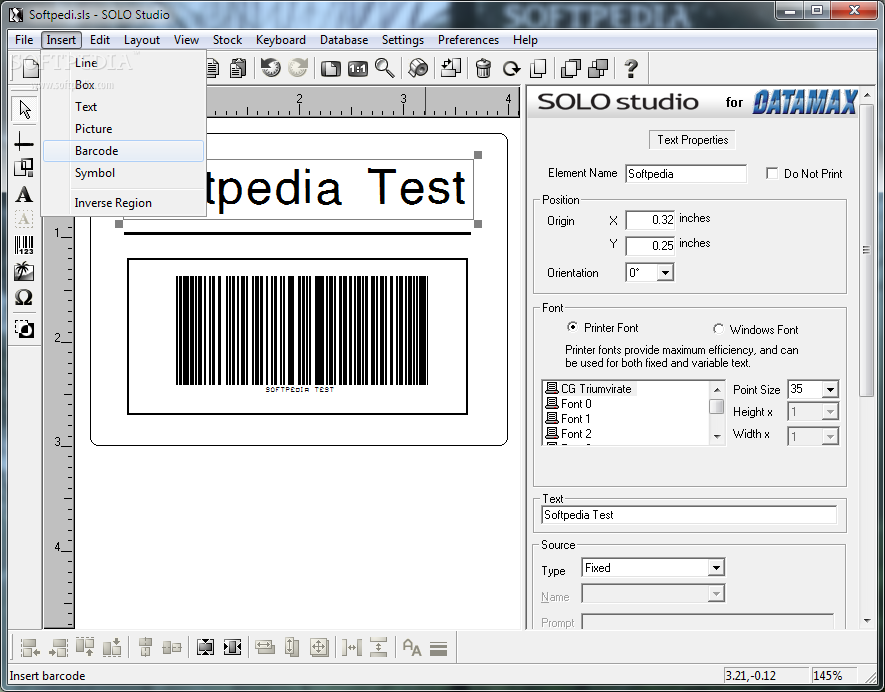Click the rotate arrow toolbar icon
Image resolution: width=885 pixels, height=692 pixels.
point(511,69)
